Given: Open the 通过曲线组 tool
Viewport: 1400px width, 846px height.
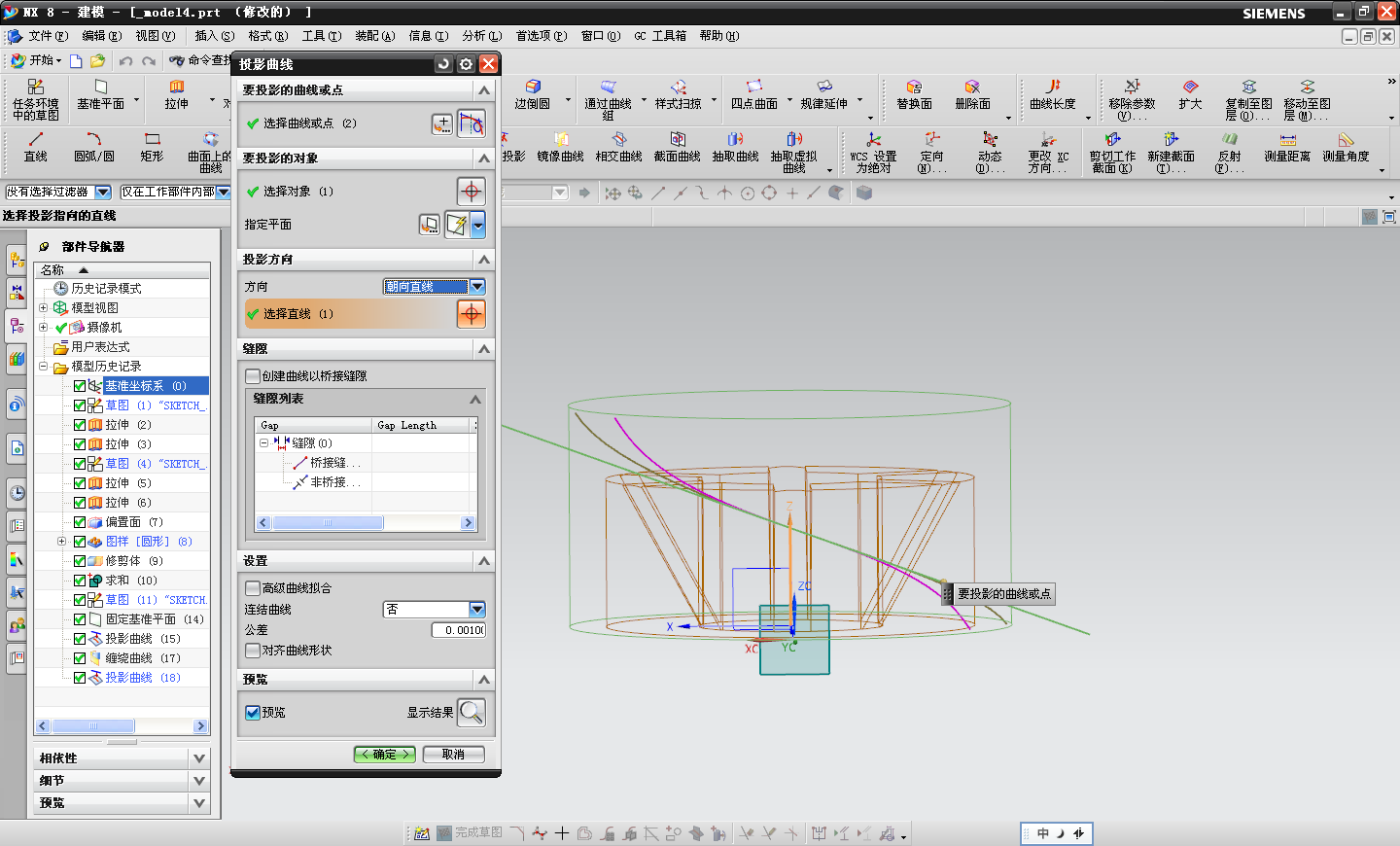Looking at the screenshot, I should coord(608,100).
